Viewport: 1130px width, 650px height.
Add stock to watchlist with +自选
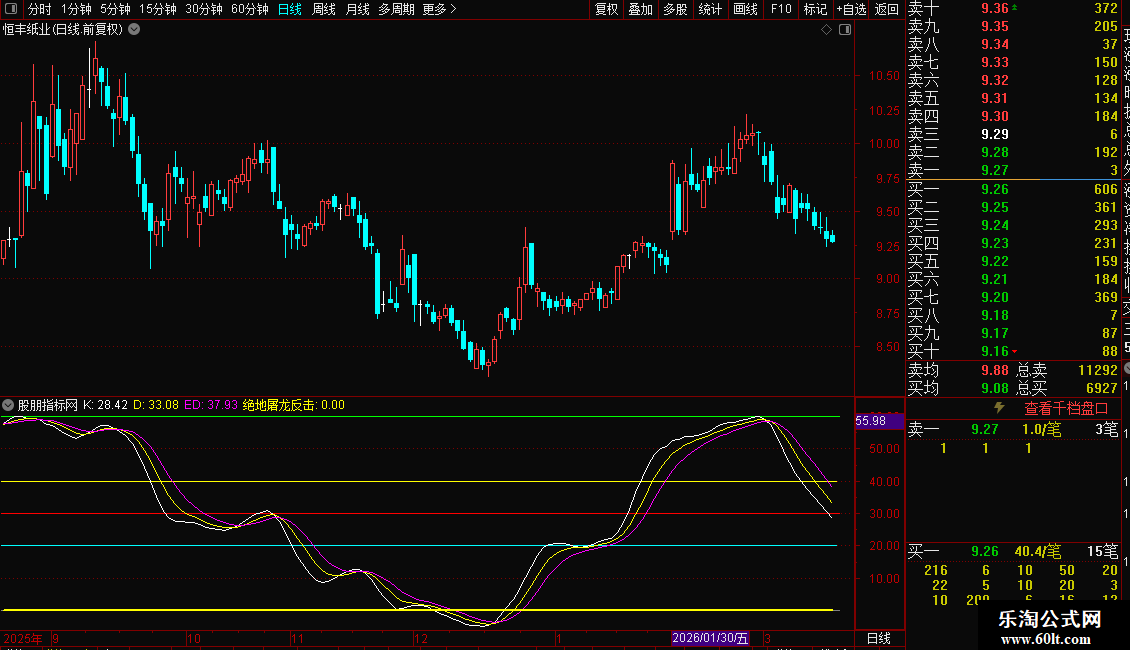(x=851, y=9)
